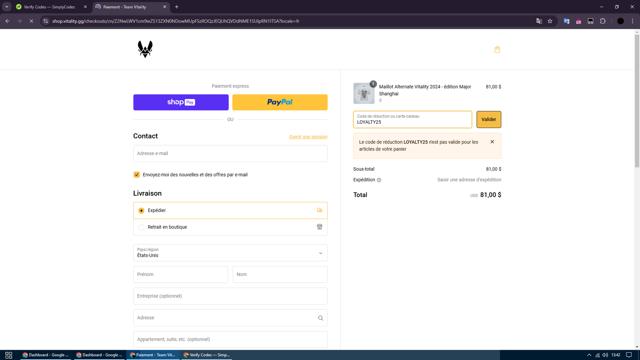Viewport: 640px width, 360px height.
Task: Open the Chrome three-dot menu
Action: tap(633, 21)
